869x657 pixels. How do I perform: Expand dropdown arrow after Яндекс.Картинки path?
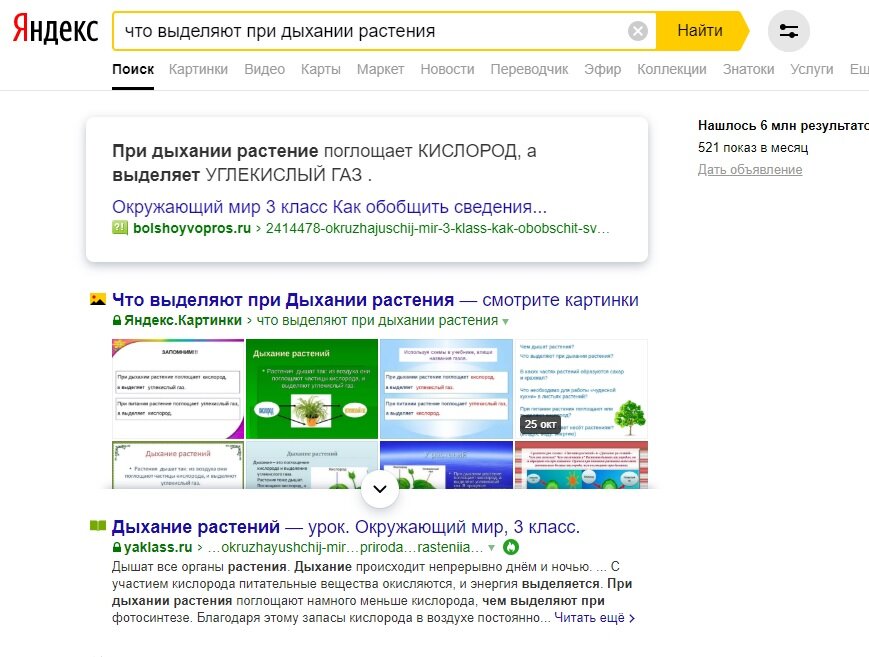pyautogui.click(x=505, y=322)
